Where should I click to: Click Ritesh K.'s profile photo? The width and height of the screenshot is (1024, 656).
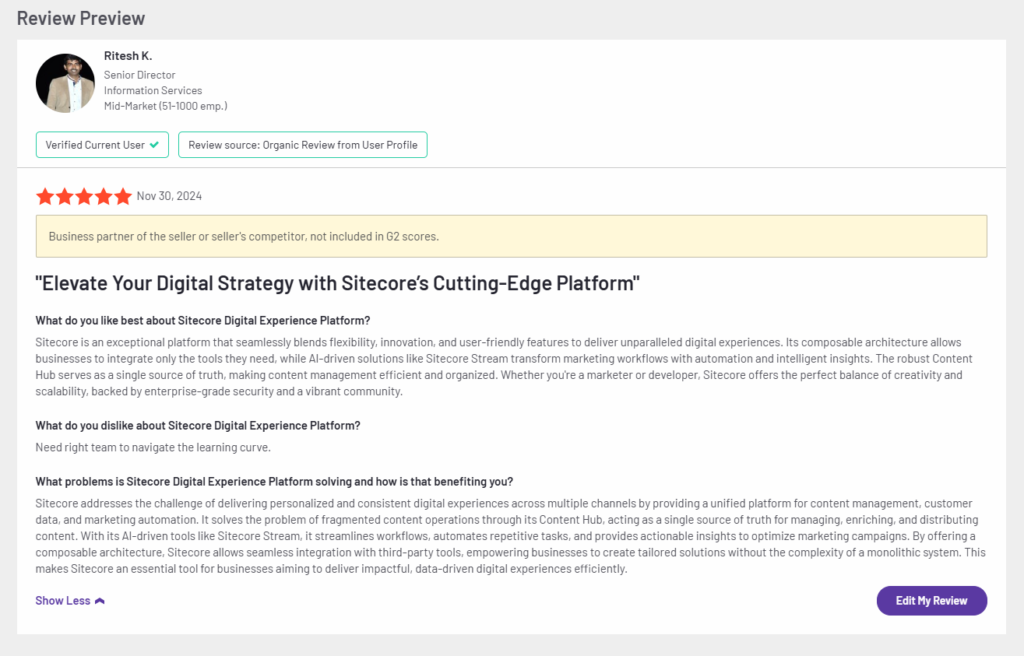(x=65, y=83)
